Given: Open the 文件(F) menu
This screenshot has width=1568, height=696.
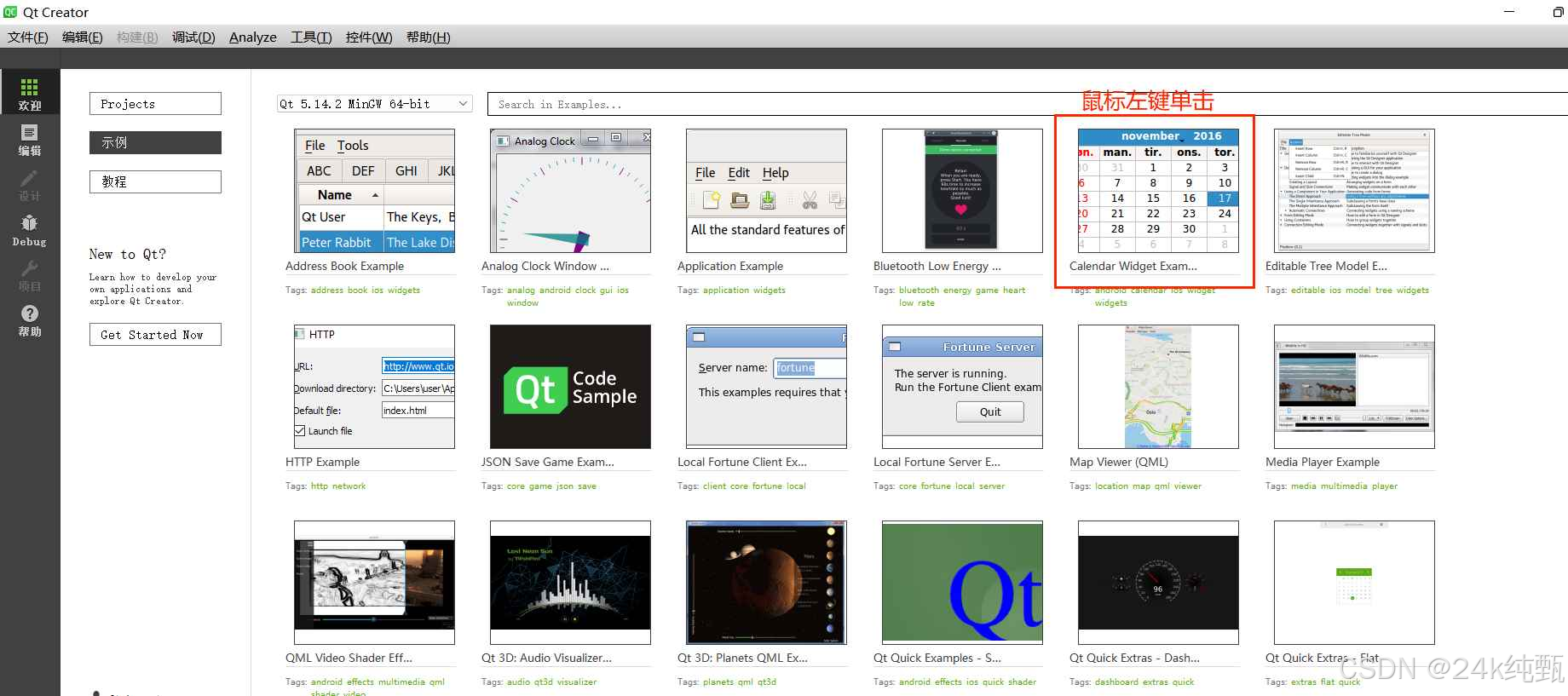Looking at the screenshot, I should pyautogui.click(x=28, y=37).
